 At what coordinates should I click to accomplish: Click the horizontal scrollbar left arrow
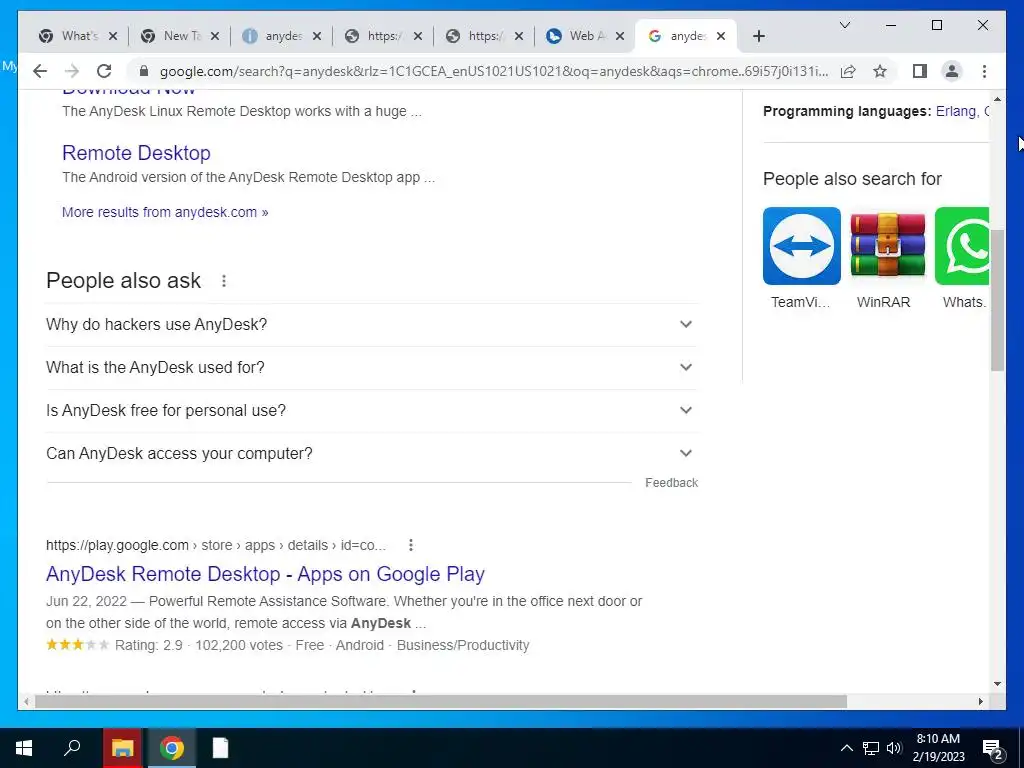25,701
